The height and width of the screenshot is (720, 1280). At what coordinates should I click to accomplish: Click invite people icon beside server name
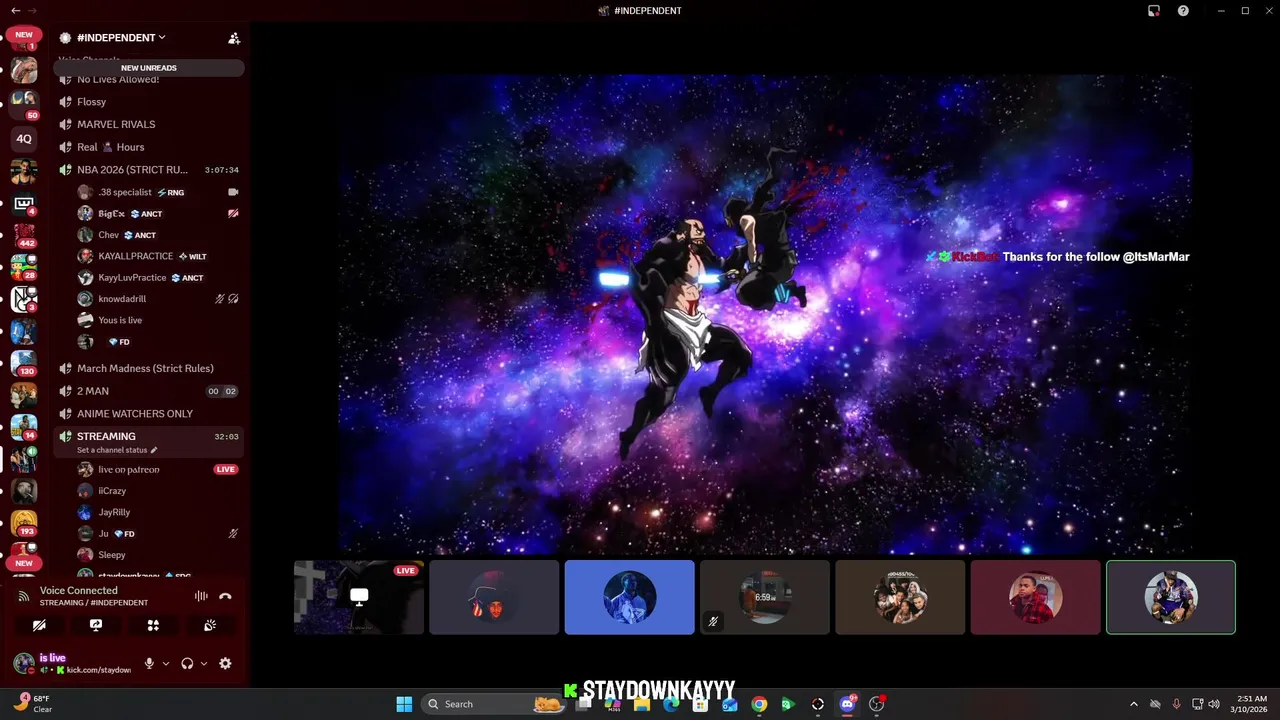tap(234, 38)
